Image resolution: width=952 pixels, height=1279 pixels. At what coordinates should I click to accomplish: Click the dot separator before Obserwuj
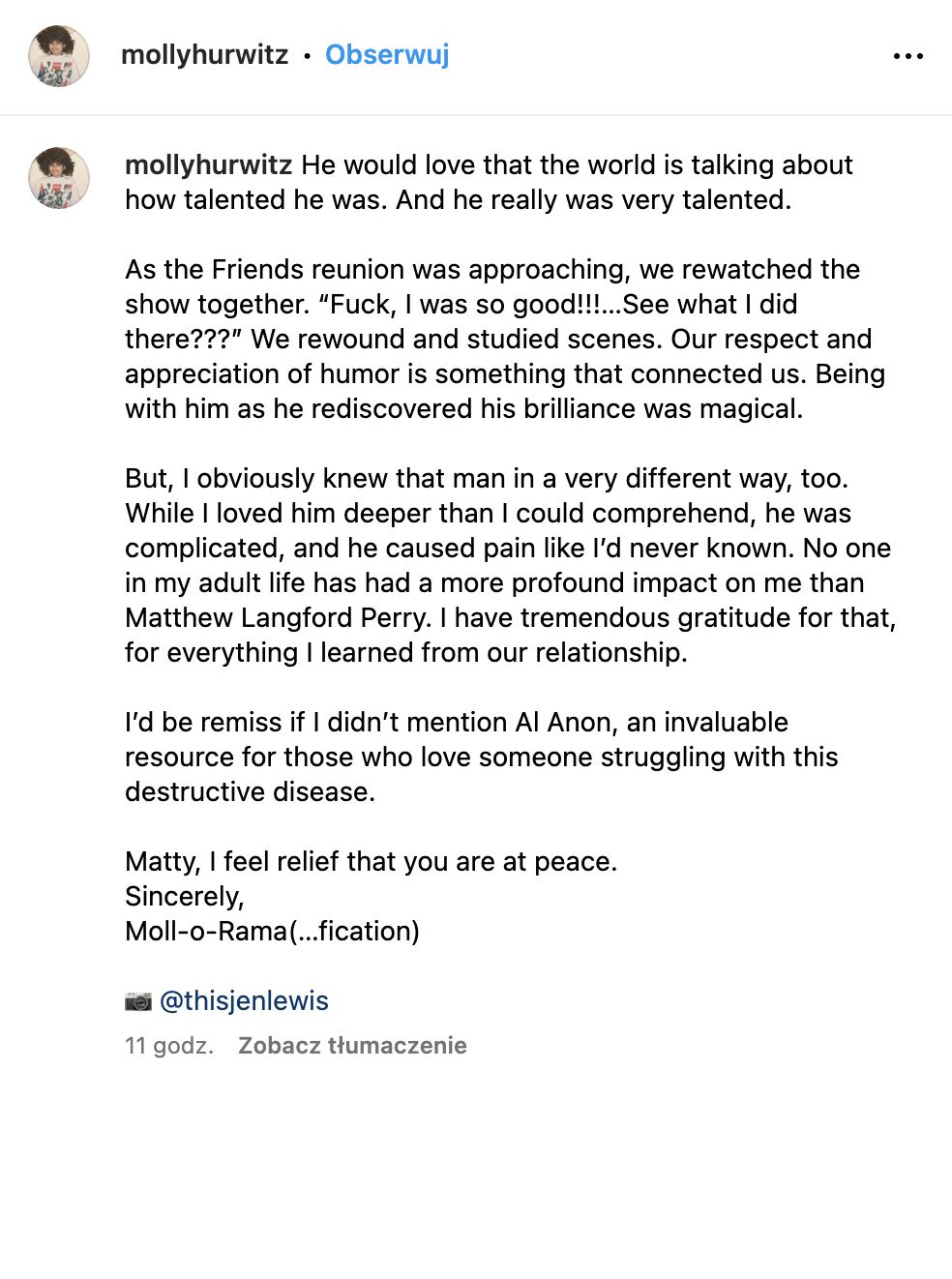click(x=307, y=56)
